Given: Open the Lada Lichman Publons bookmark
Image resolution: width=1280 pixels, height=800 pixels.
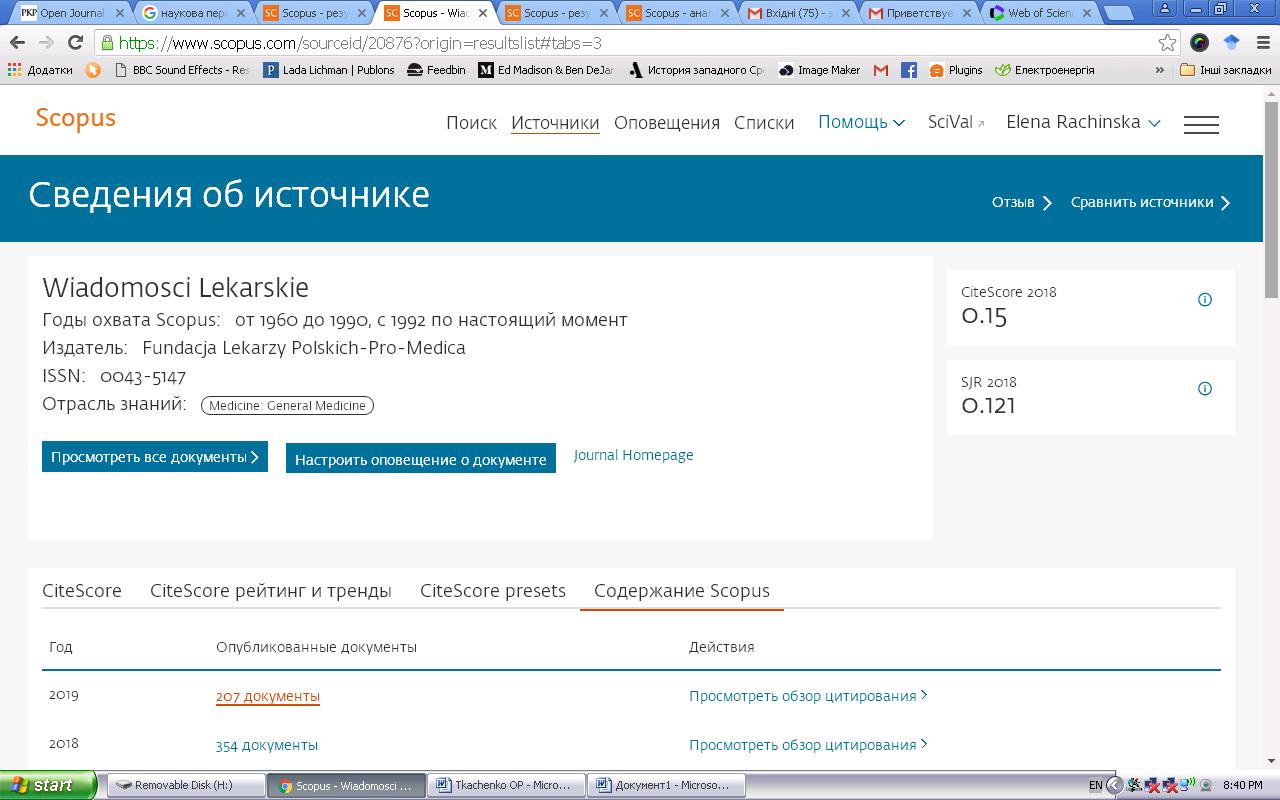Looking at the screenshot, I should coord(329,70).
